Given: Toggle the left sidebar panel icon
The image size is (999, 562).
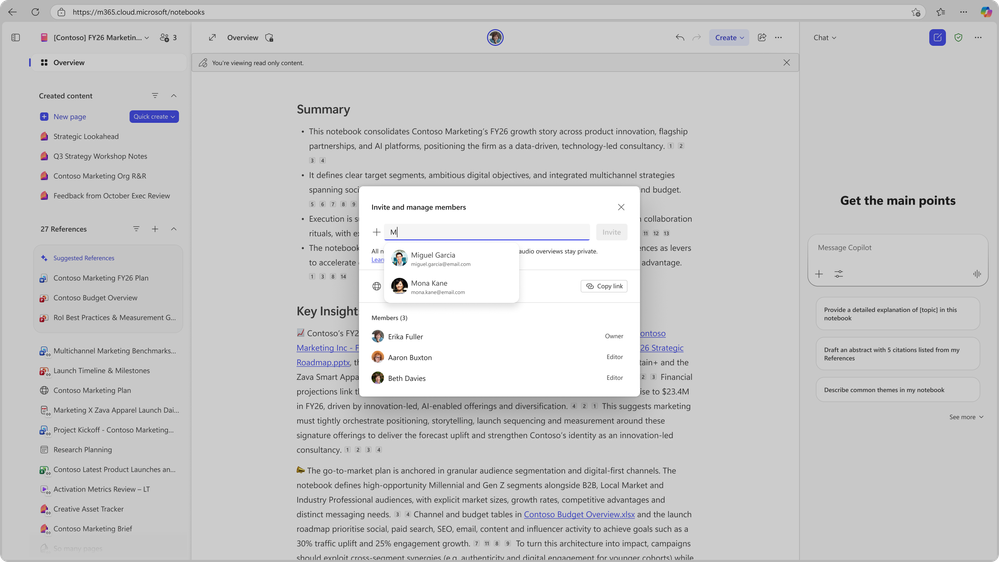Looking at the screenshot, I should coord(16,38).
